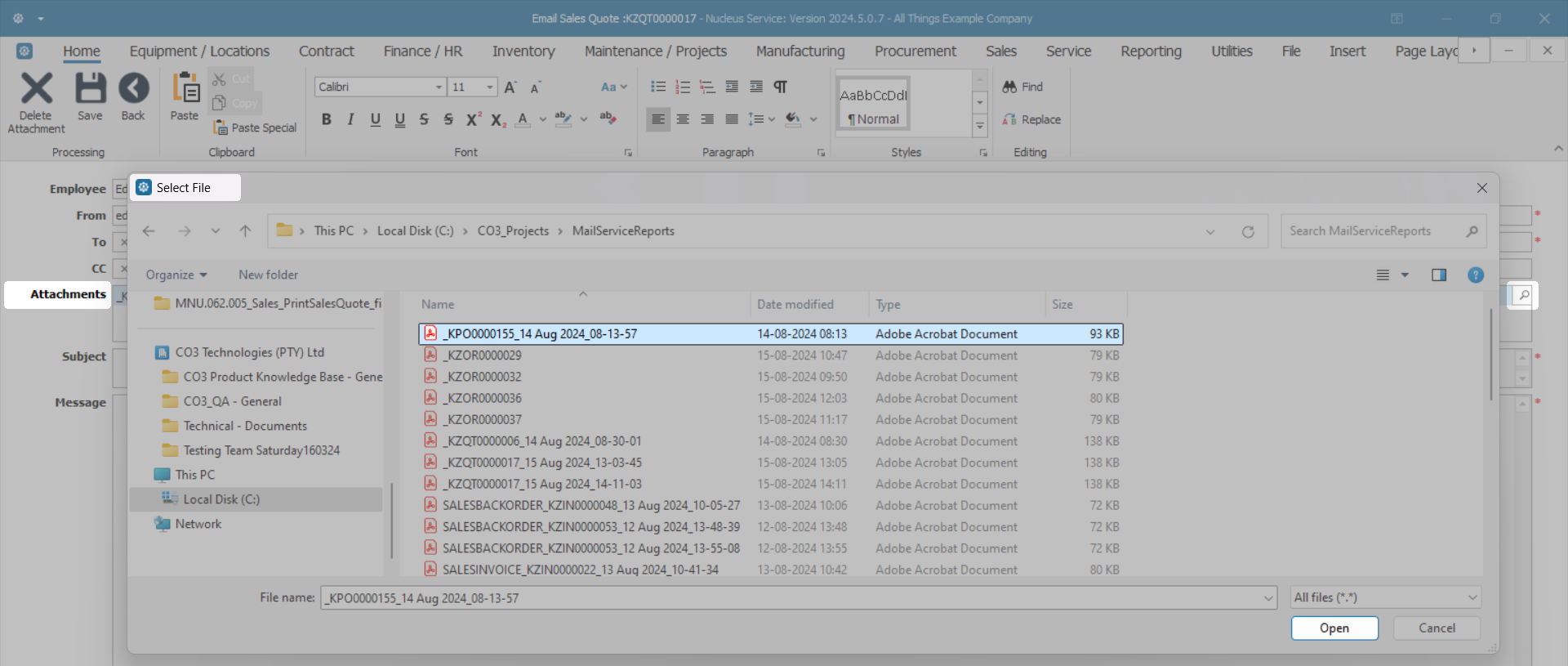This screenshot has width=1568, height=666.
Task: Click the text highlight color button
Action: click(563, 119)
